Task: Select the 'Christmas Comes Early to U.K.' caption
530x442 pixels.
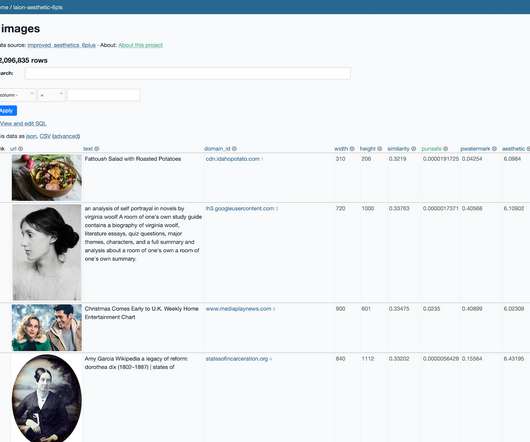Action: tap(123, 309)
